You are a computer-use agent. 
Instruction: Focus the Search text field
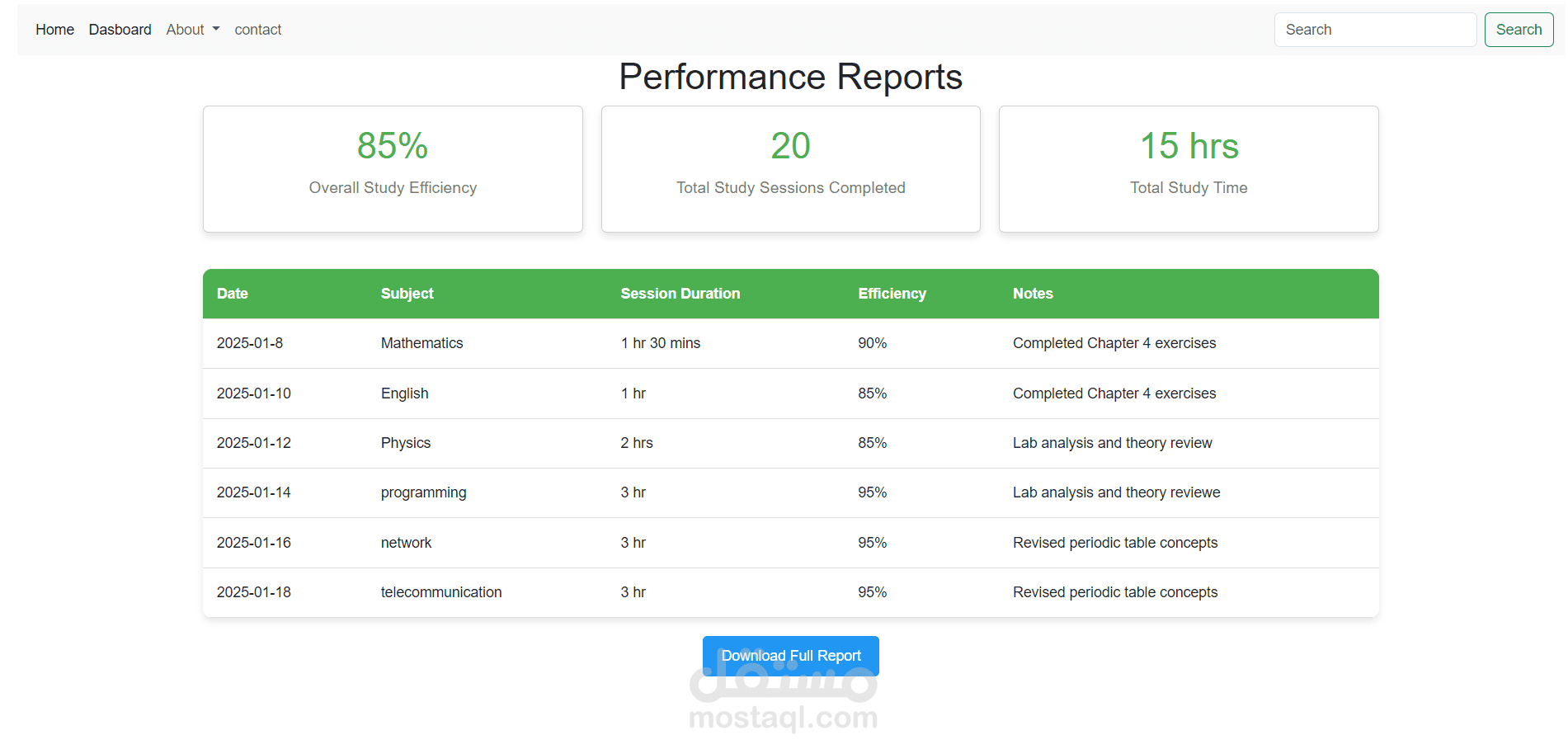pyautogui.click(x=1374, y=30)
